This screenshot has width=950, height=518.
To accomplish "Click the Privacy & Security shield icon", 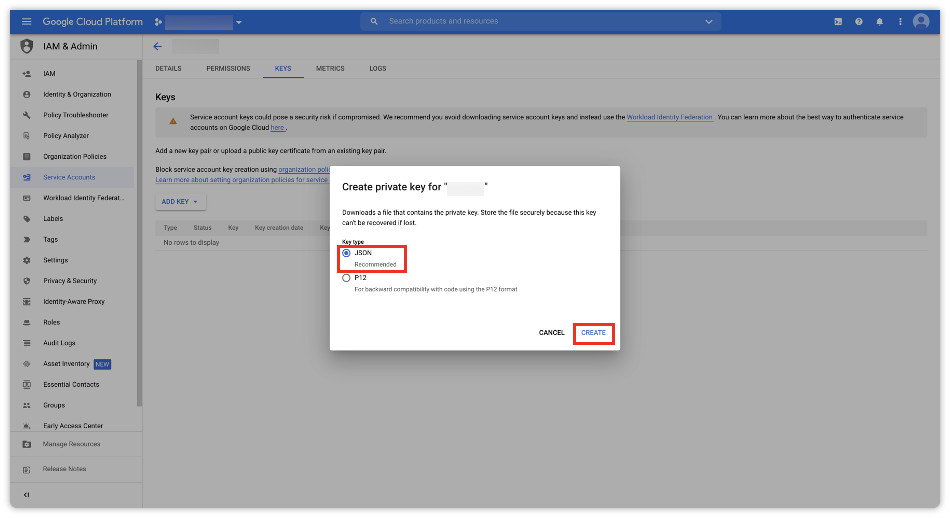I will pos(27,281).
